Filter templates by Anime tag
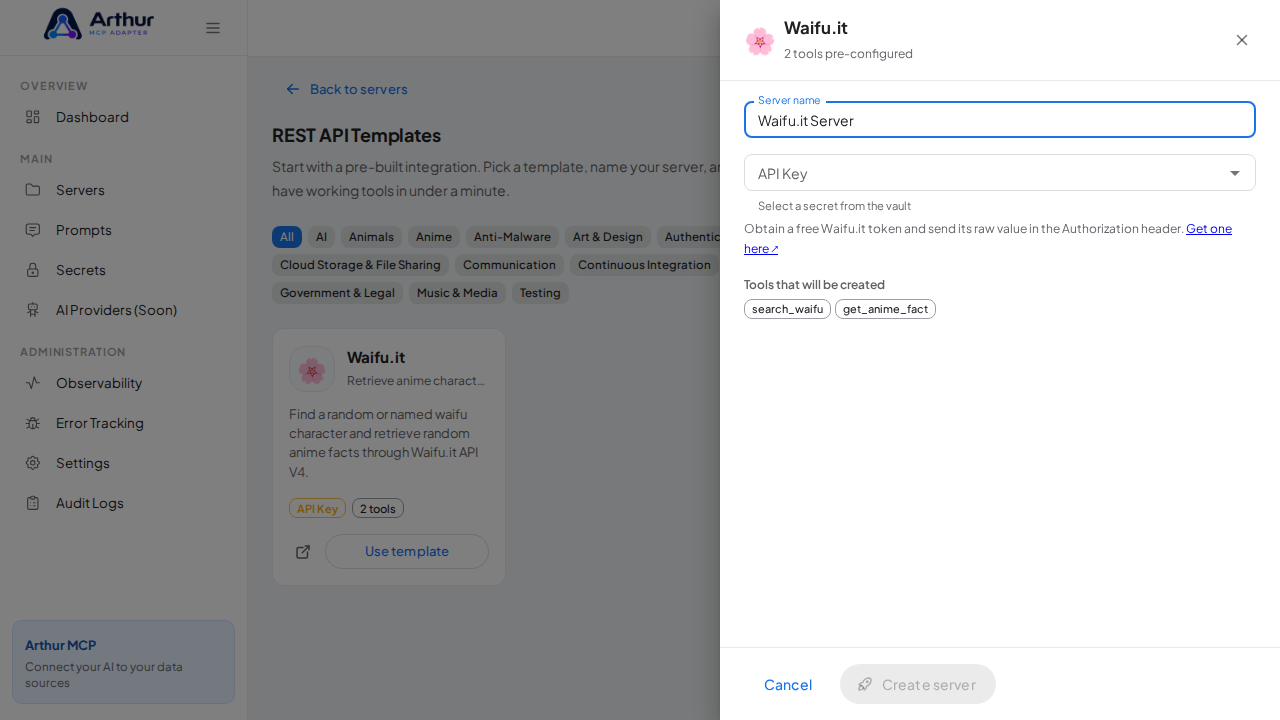The height and width of the screenshot is (720, 1280). click(434, 237)
